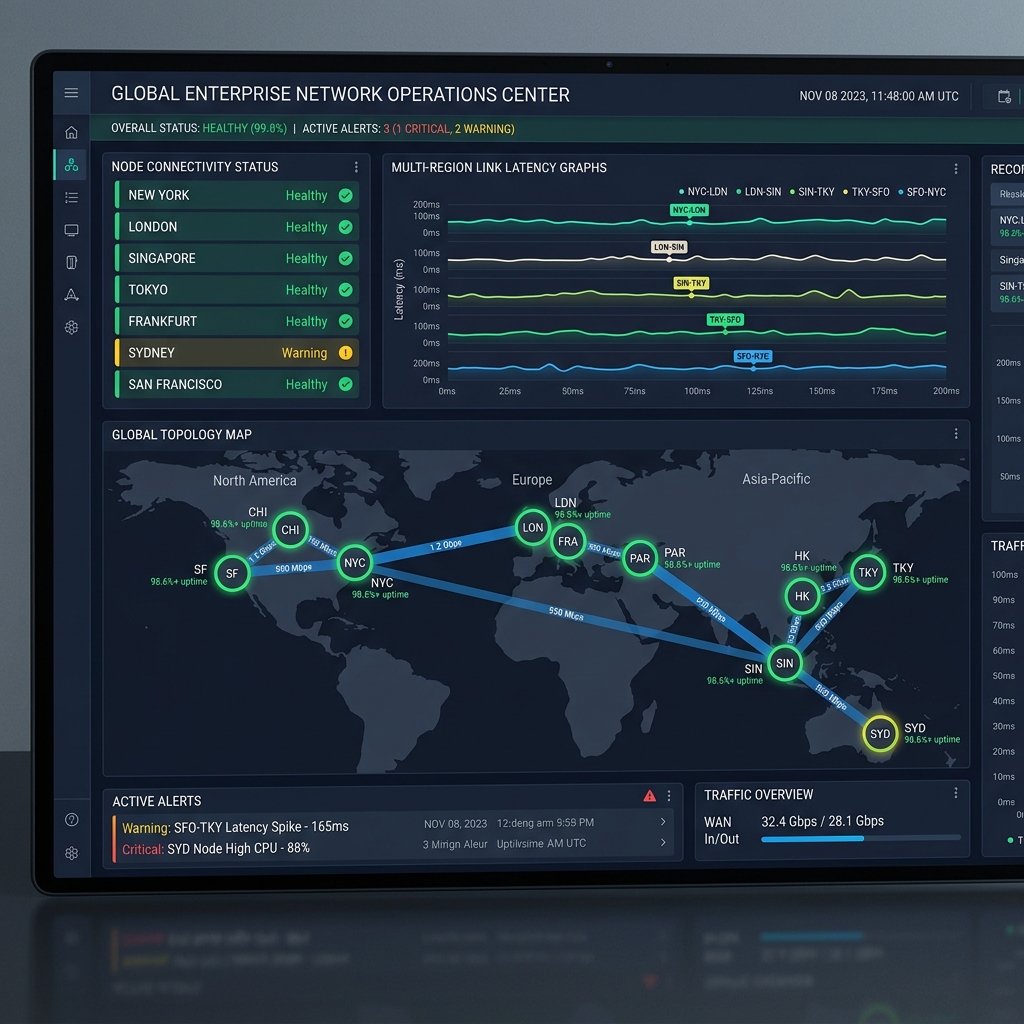
Task: Click the NYC-LON marker on latency graph
Action: 689,210
